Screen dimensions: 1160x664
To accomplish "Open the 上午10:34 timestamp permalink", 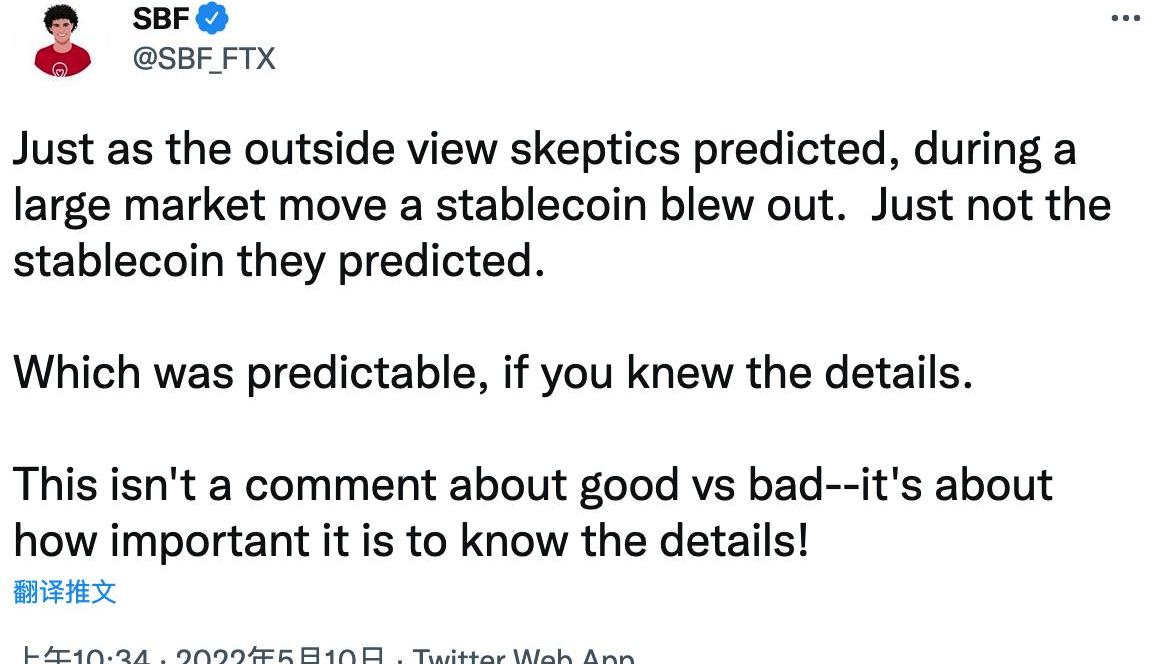I will (83, 656).
